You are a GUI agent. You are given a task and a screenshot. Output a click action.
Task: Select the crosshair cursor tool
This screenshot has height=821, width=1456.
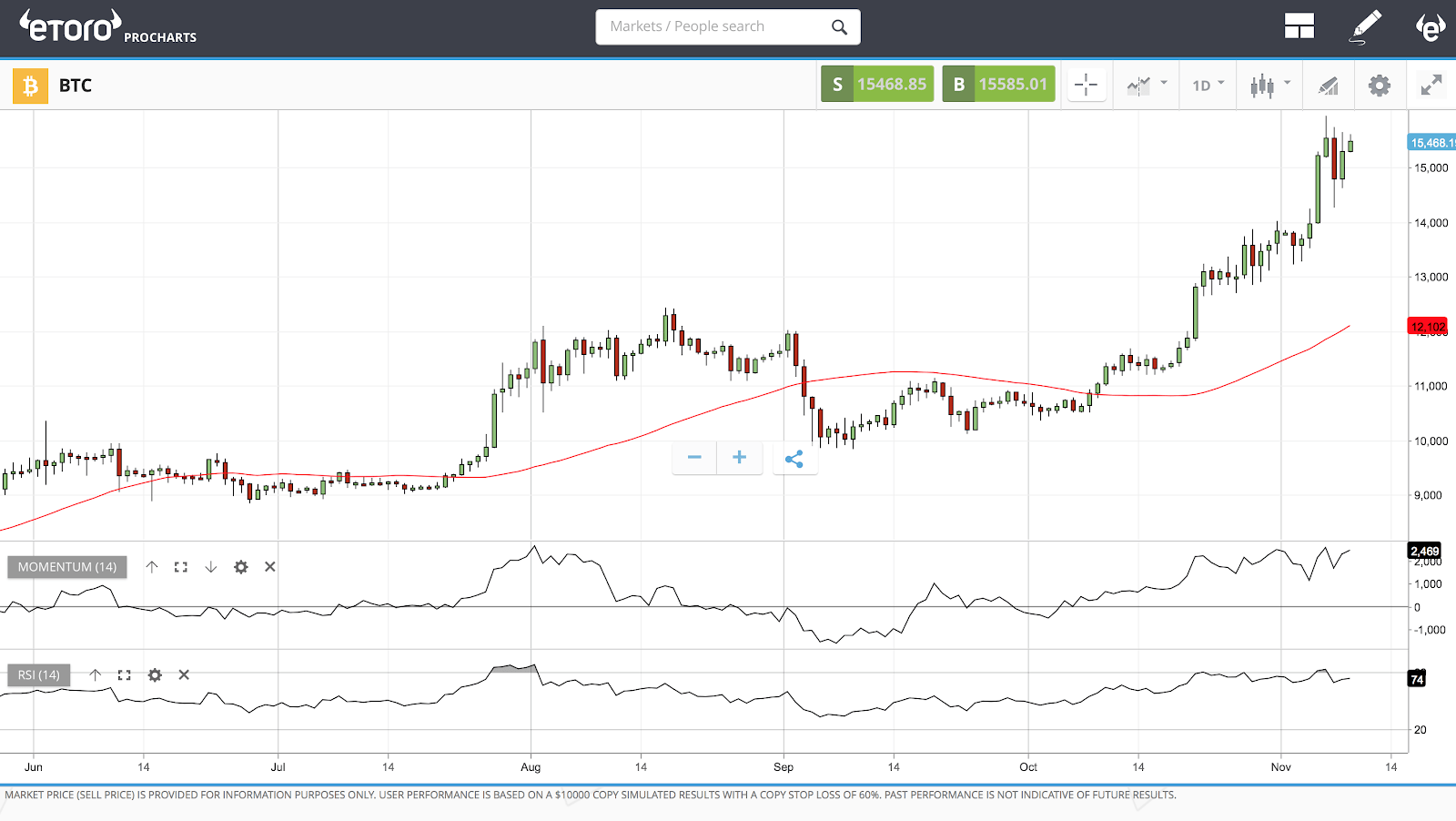click(1086, 85)
